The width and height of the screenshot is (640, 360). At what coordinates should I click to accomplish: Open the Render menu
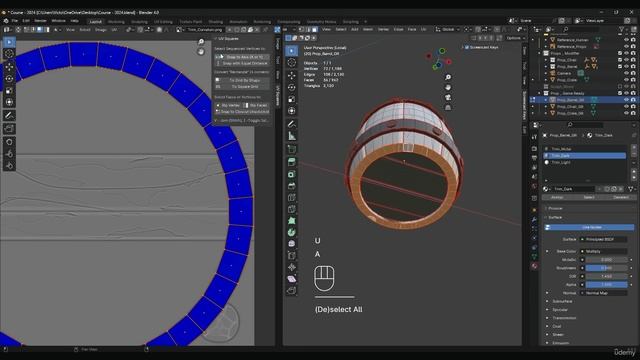click(x=40, y=21)
